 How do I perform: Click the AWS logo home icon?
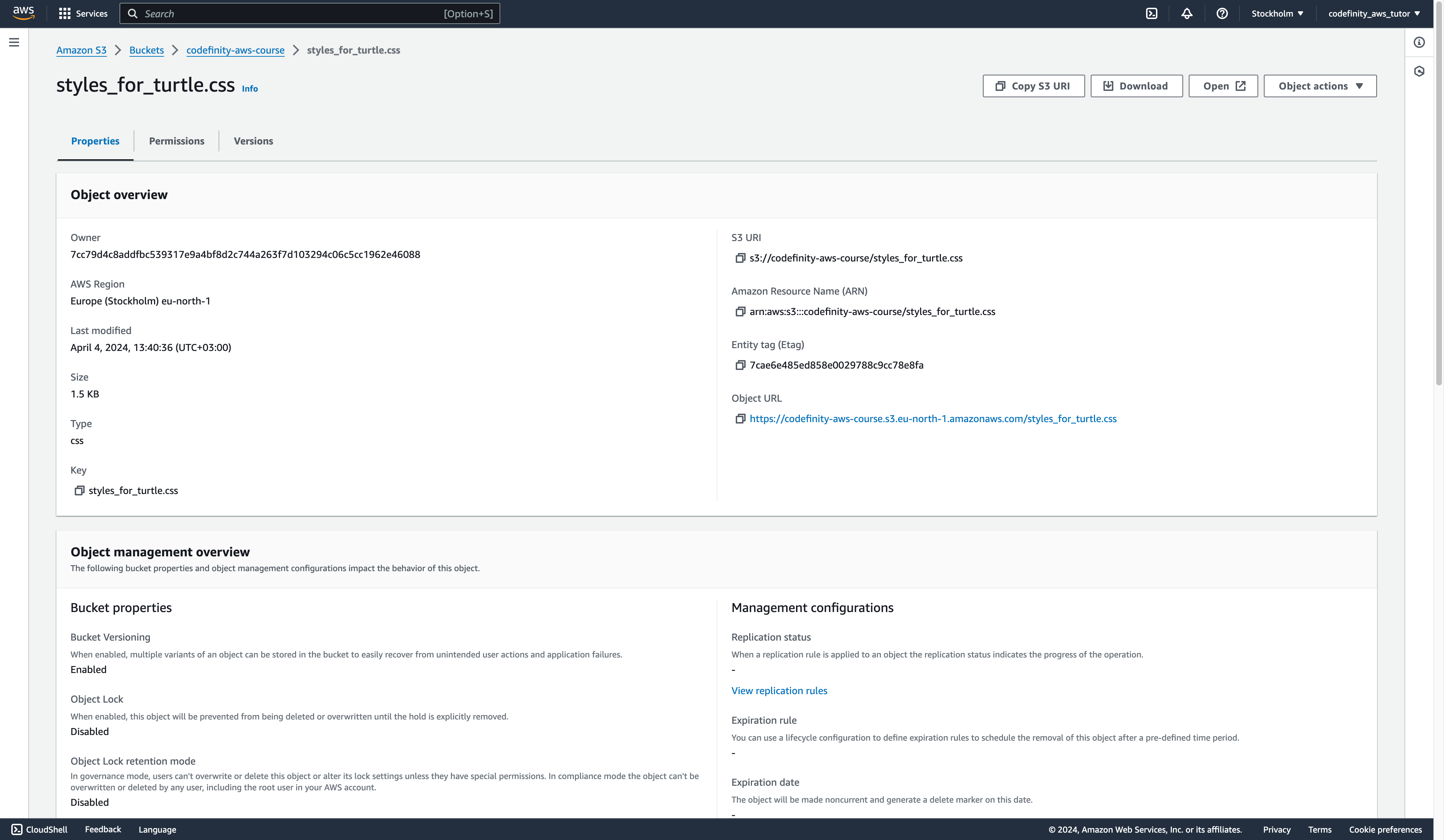tap(24, 13)
